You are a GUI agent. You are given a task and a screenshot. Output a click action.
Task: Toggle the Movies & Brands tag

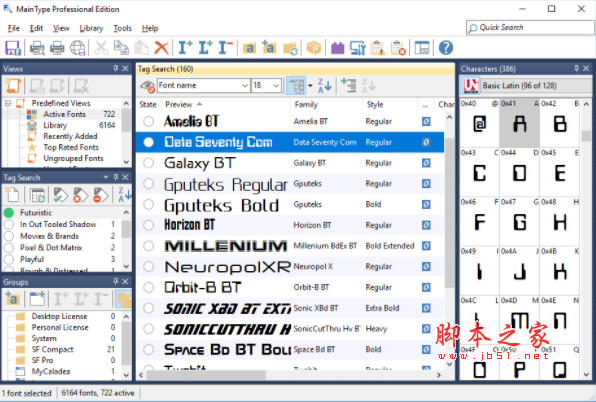pos(9,236)
